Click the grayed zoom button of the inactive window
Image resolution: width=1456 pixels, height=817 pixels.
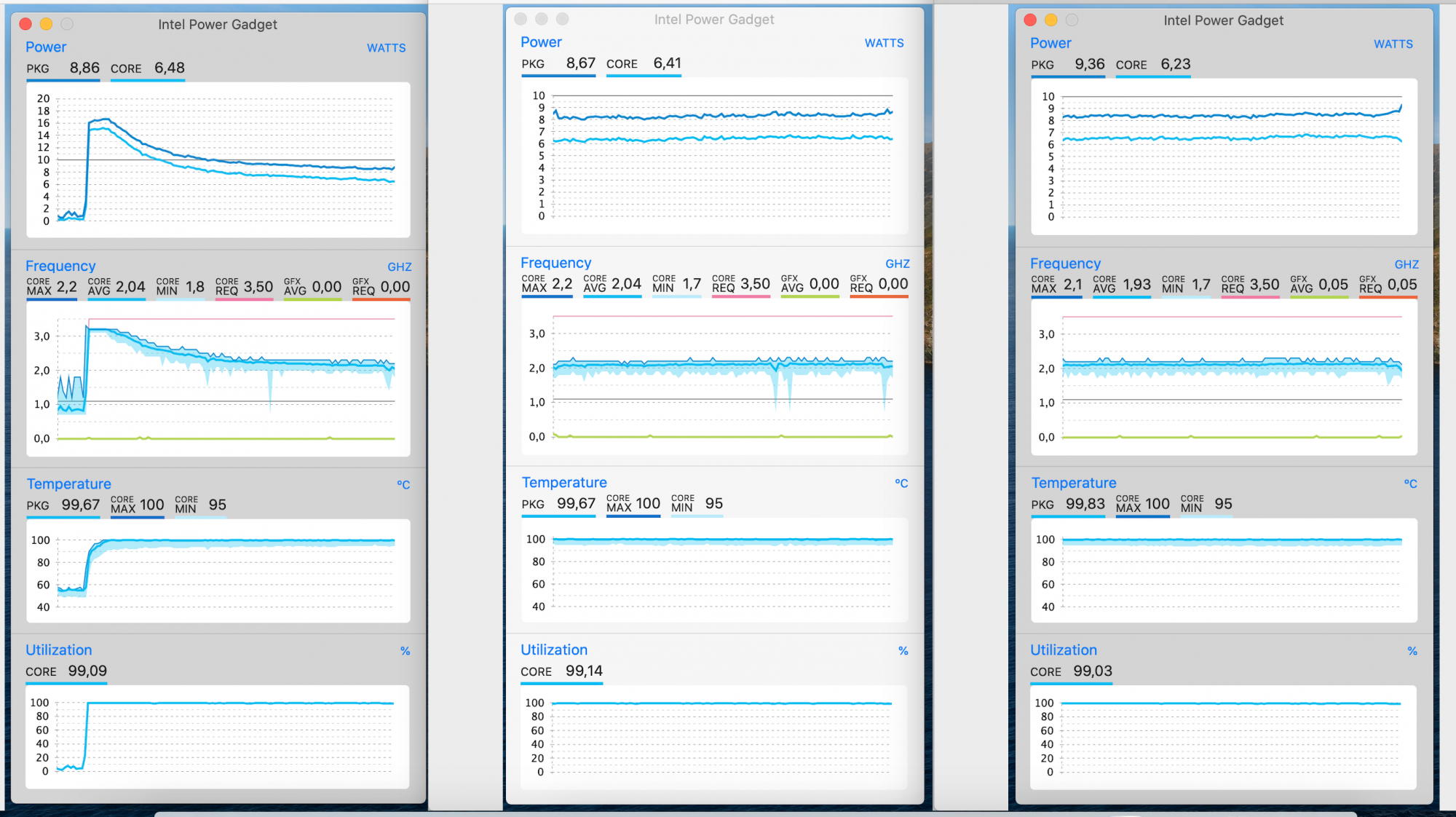click(x=562, y=19)
